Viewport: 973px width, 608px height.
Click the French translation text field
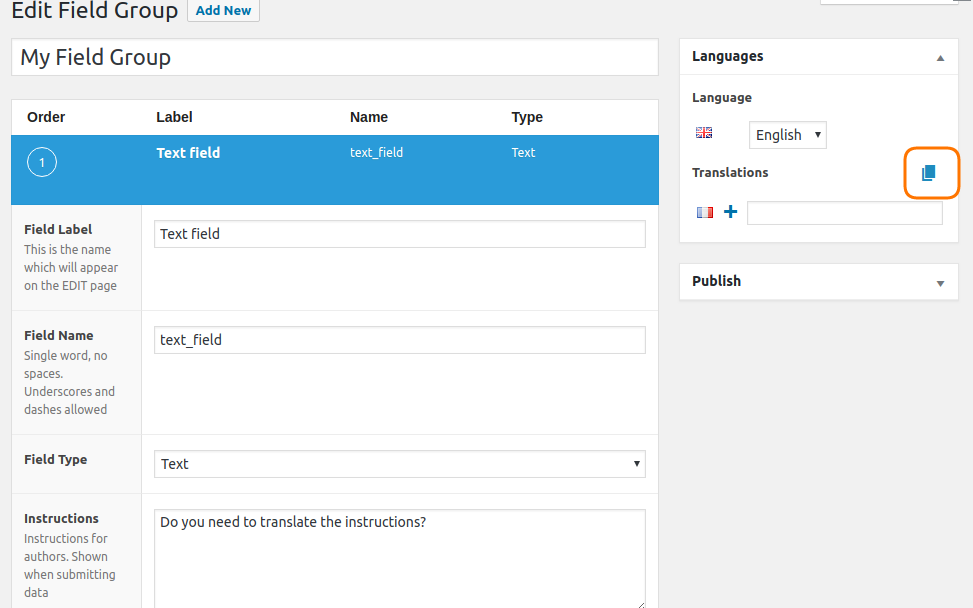tap(845, 213)
